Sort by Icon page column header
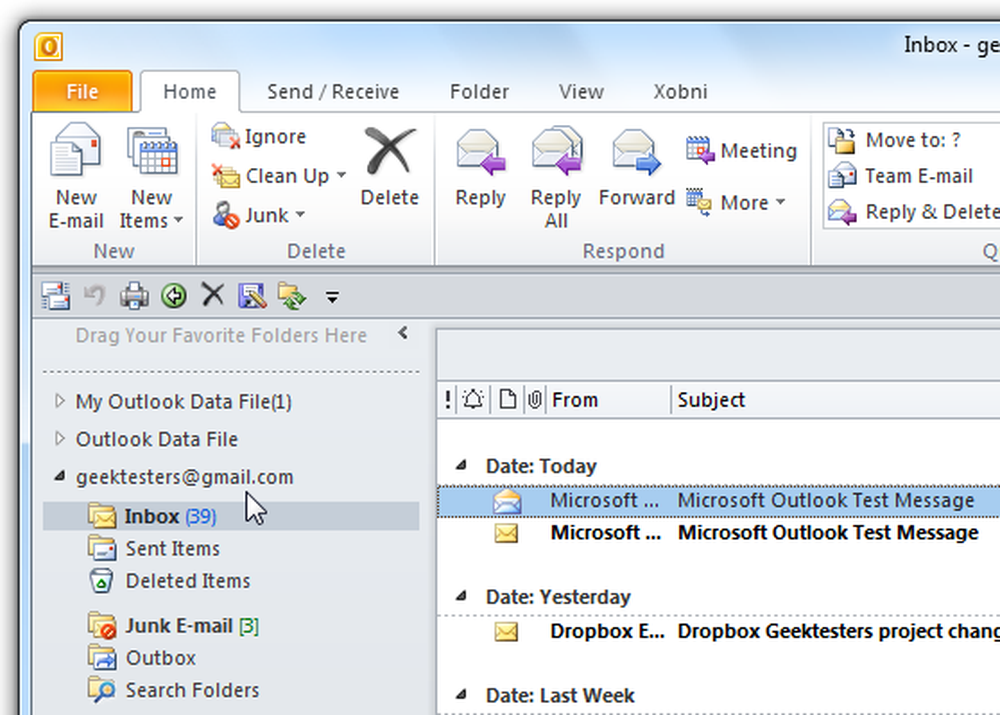This screenshot has height=715, width=1000. click(x=507, y=400)
